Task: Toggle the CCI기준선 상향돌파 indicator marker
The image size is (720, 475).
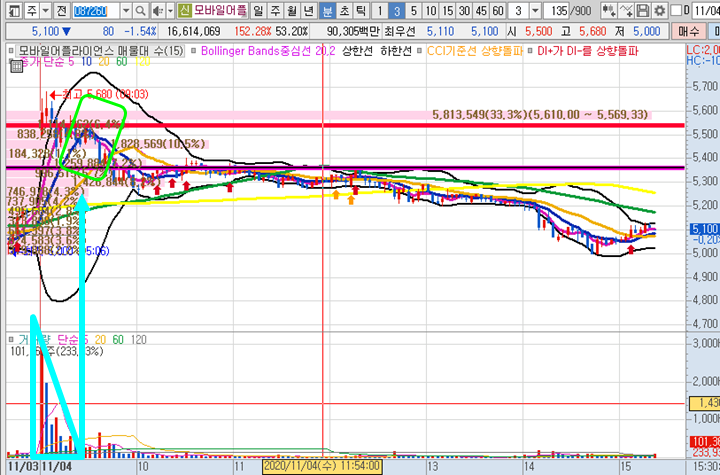Action: 420,51
